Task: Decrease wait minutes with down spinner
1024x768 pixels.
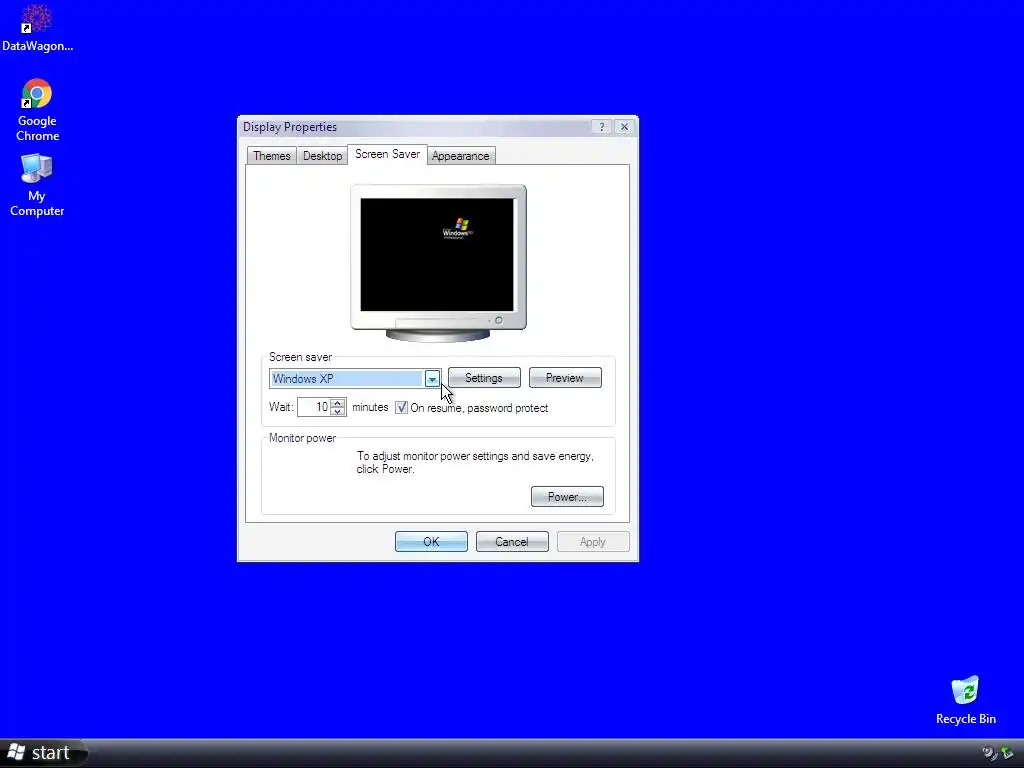Action: (338, 412)
